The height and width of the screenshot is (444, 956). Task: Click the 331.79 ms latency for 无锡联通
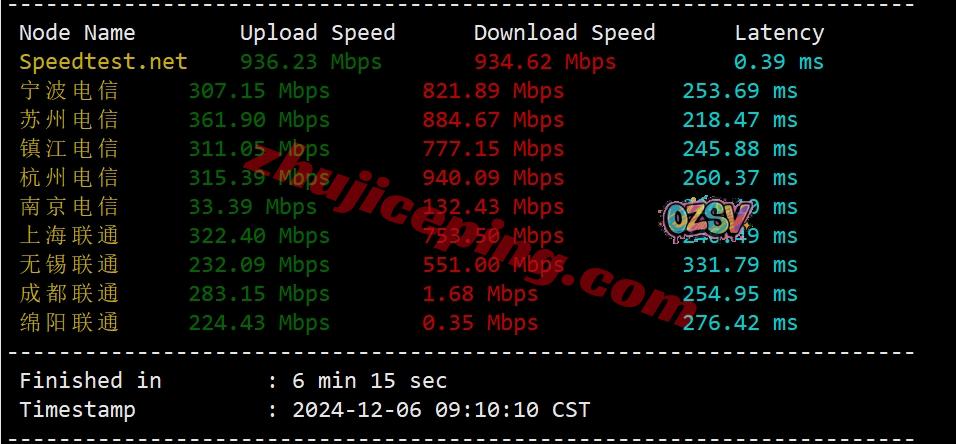(740, 265)
